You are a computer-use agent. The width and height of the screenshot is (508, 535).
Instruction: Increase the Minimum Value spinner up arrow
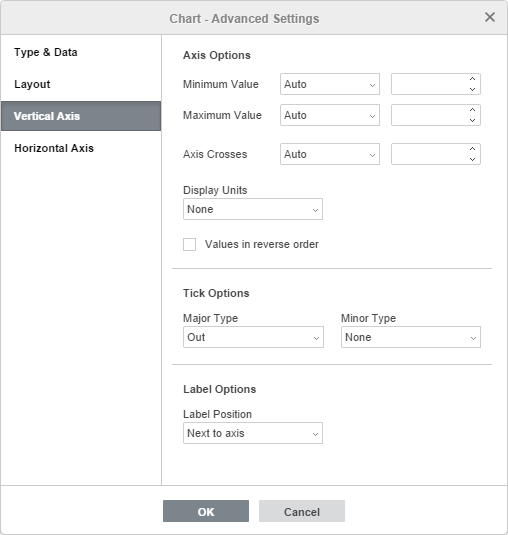(x=472, y=79)
